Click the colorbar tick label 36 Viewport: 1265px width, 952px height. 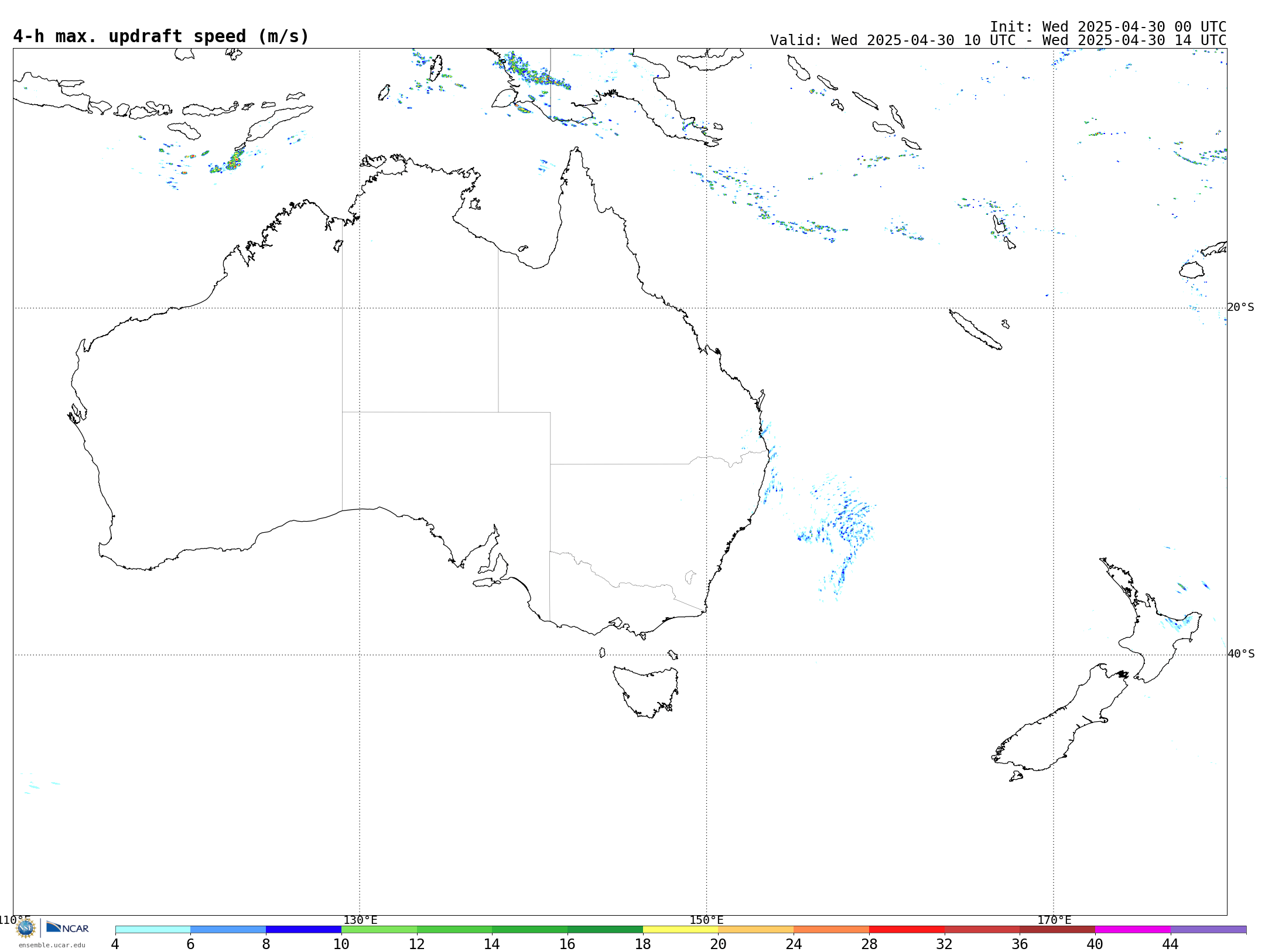[x=1020, y=944]
